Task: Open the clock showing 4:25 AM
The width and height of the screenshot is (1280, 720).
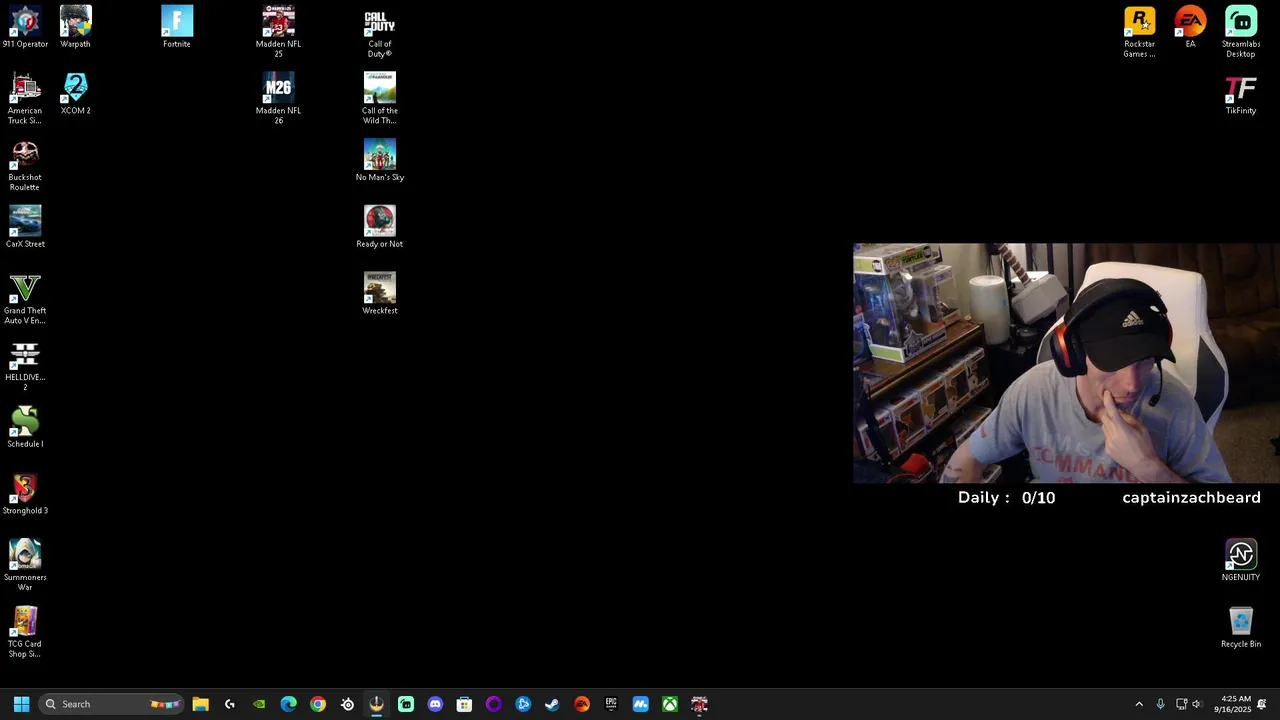Action: [x=1232, y=704]
